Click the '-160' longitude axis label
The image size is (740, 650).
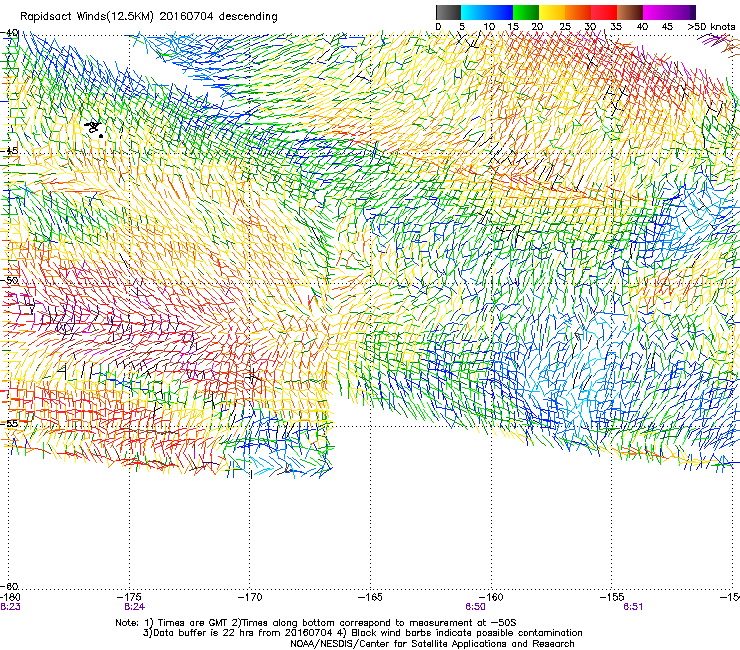[x=490, y=597]
